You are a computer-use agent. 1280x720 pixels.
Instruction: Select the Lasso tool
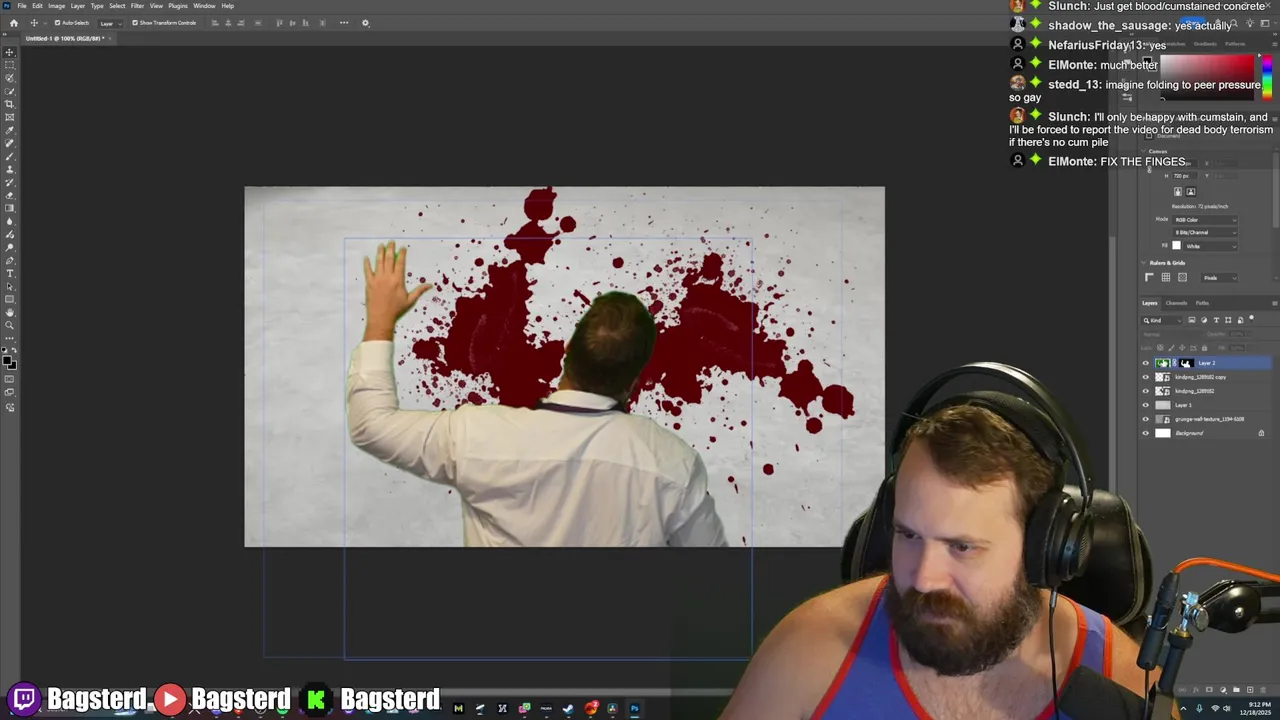[10, 78]
